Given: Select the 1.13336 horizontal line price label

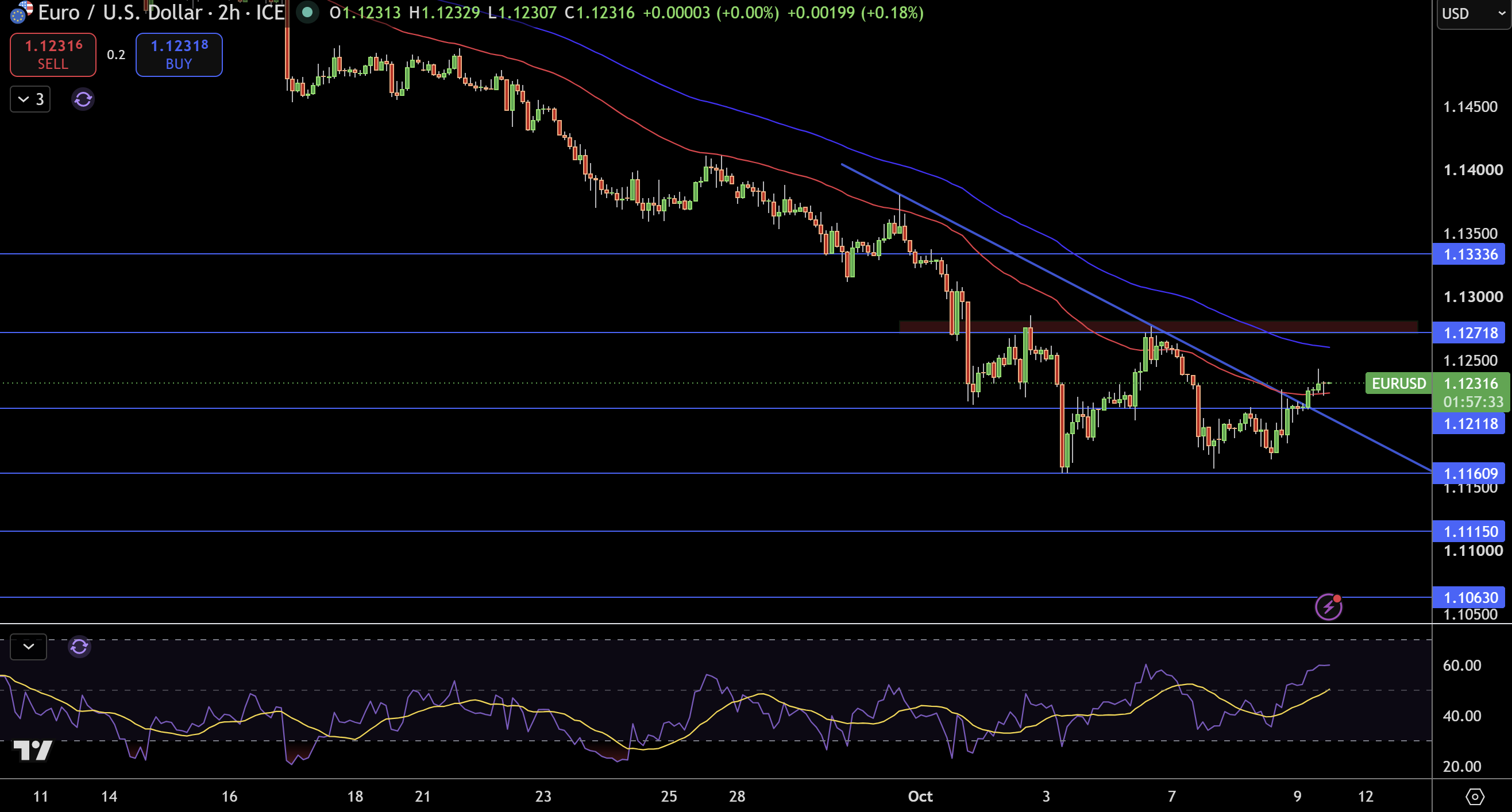Looking at the screenshot, I should [x=1468, y=254].
